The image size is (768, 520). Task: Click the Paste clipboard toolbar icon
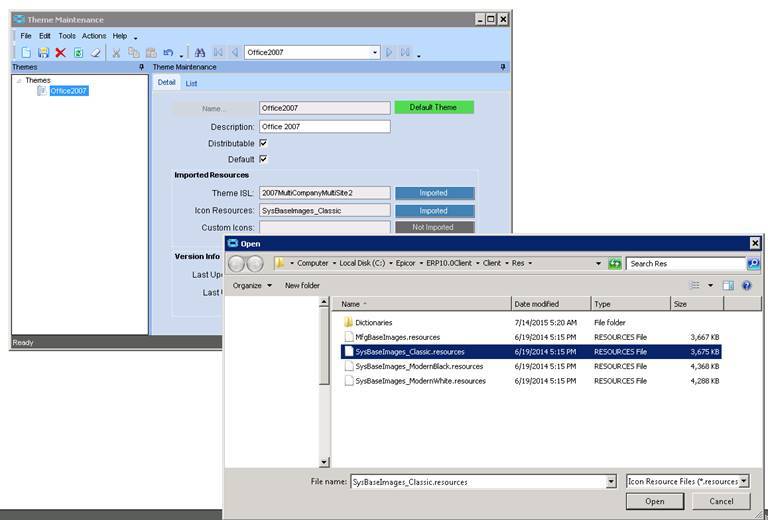pyautogui.click(x=151, y=52)
